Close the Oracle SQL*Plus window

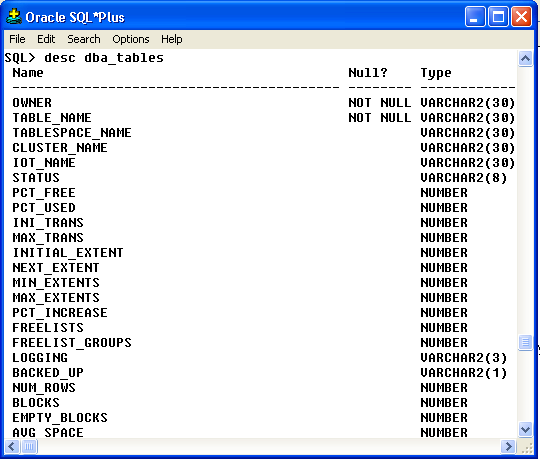[521, 17]
